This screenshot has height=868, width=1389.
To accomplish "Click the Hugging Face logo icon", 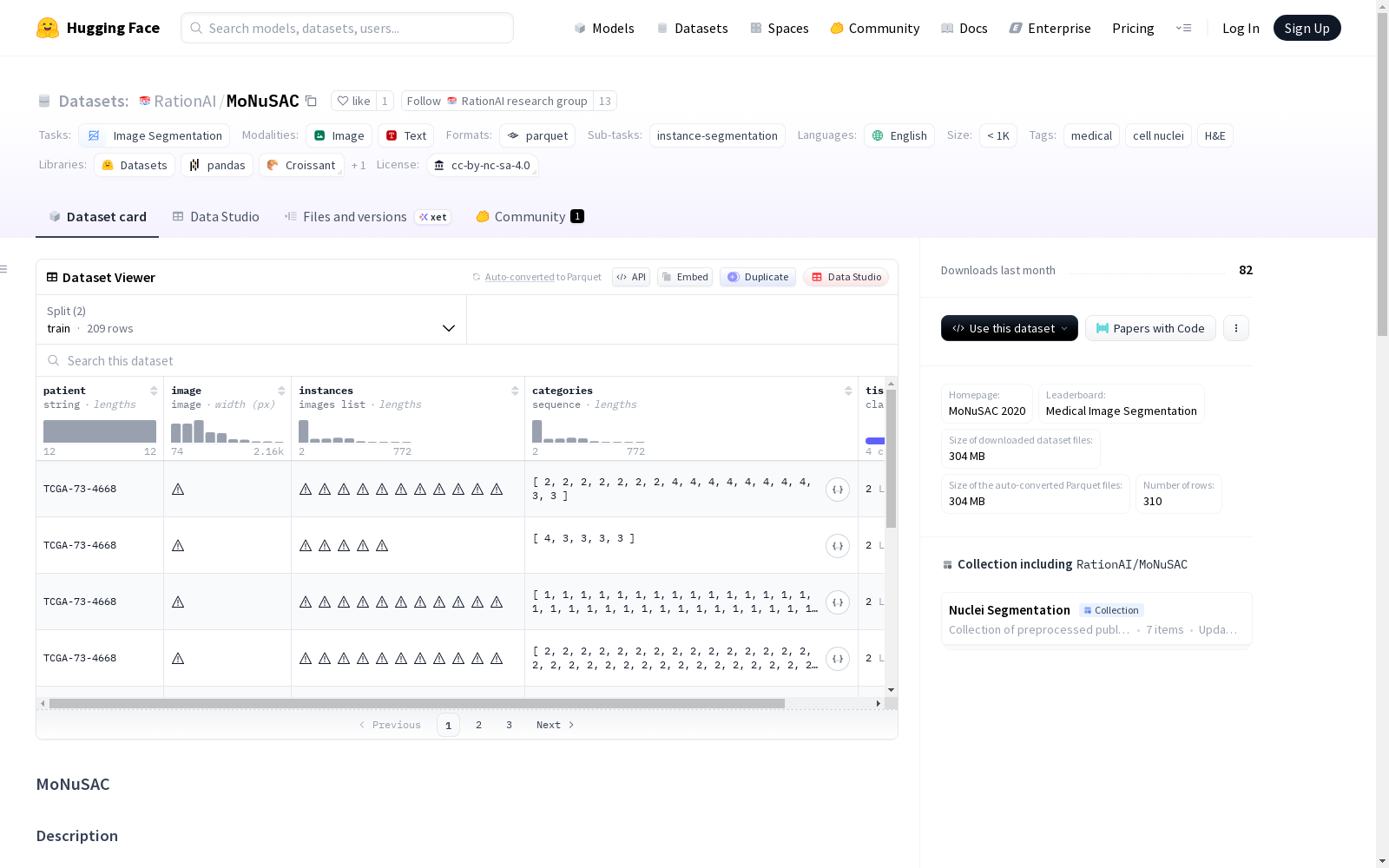I will tap(48, 28).
